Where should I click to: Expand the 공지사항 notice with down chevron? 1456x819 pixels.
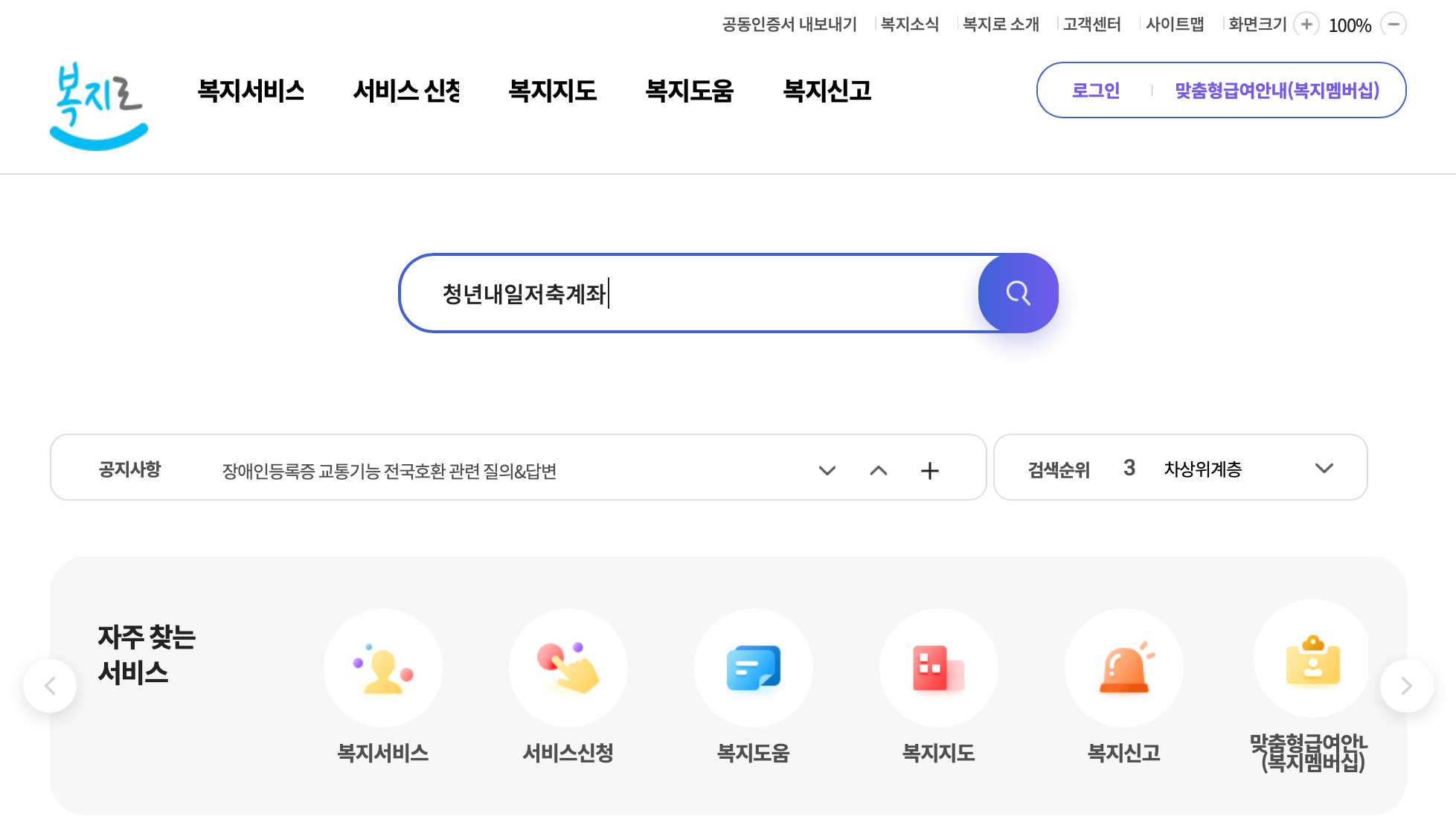pyautogui.click(x=827, y=470)
